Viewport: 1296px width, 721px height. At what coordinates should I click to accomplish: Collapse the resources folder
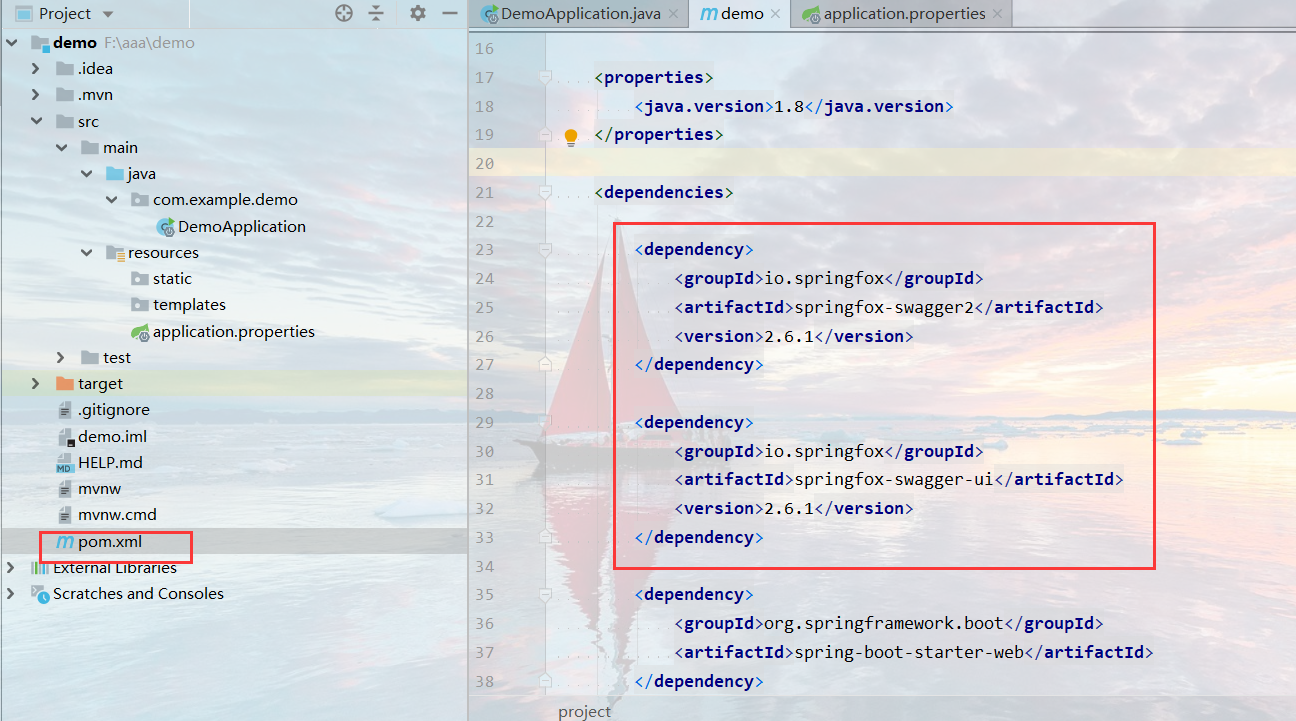[x=86, y=252]
